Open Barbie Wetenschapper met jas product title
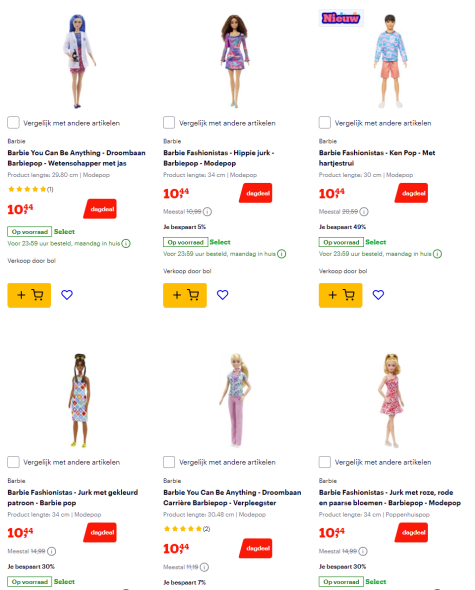 click(x=76, y=158)
